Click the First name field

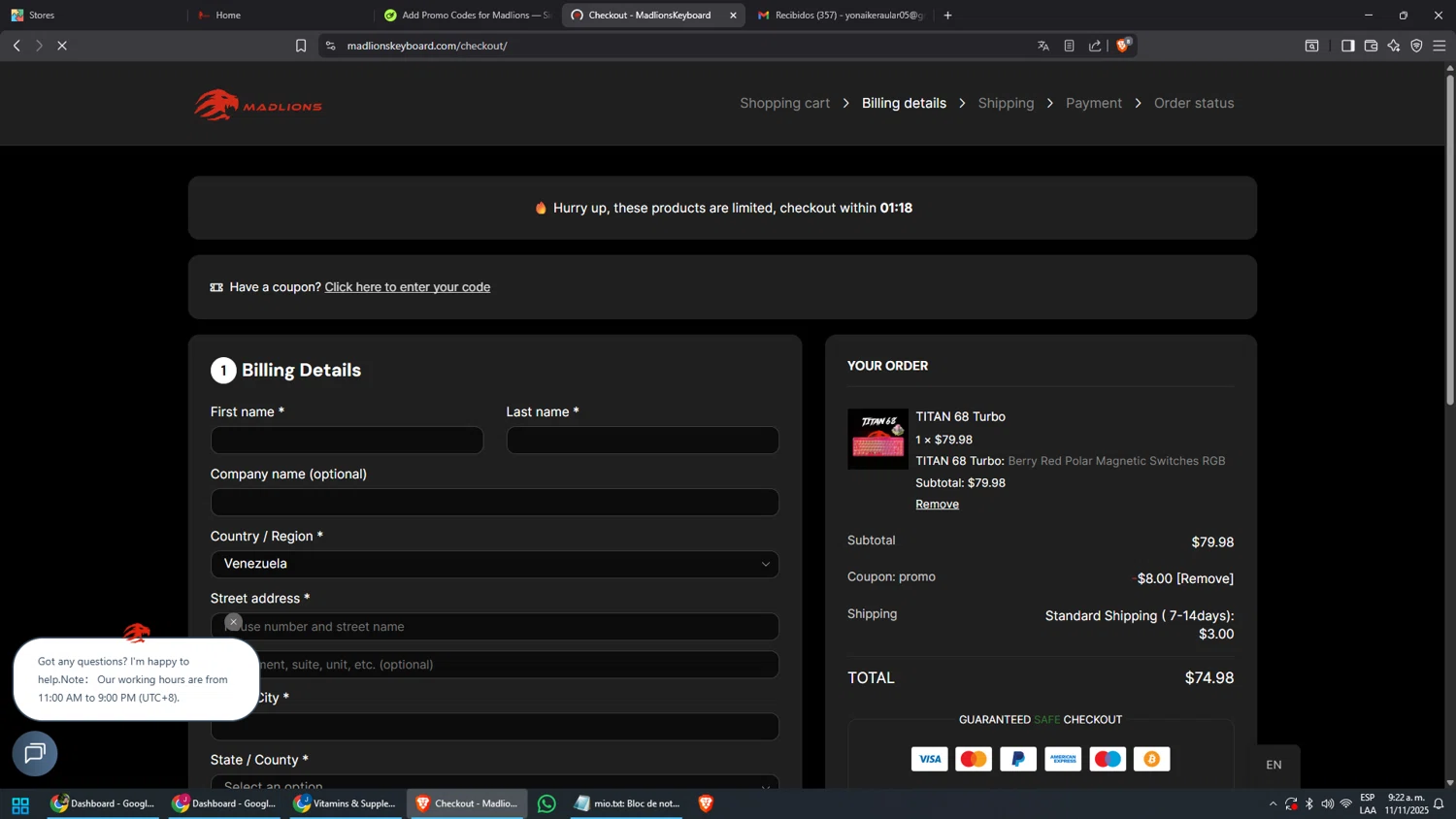click(x=347, y=440)
